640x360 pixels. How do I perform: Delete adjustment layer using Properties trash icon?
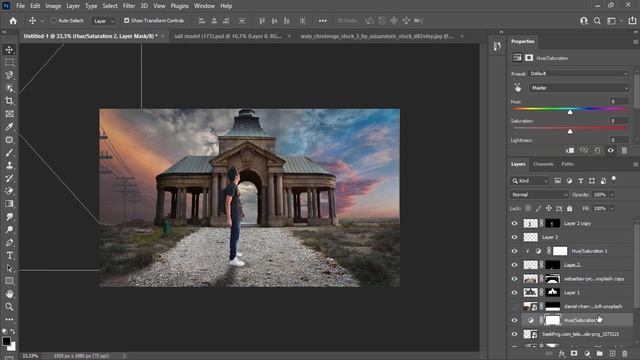tap(624, 151)
